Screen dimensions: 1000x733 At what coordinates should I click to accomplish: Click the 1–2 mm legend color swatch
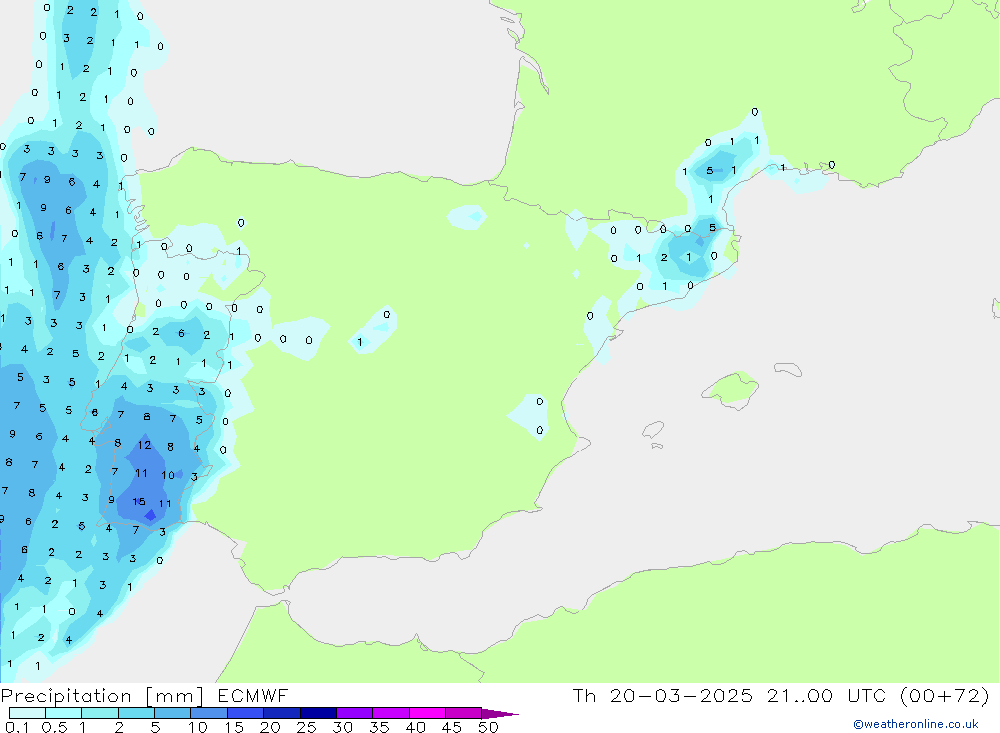[100, 713]
